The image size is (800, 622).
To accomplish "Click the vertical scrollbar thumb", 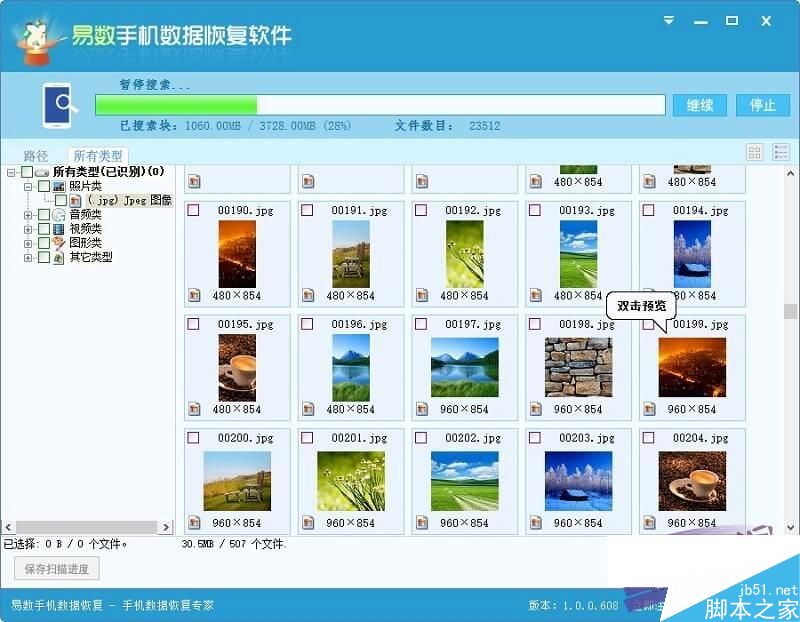I will [790, 311].
